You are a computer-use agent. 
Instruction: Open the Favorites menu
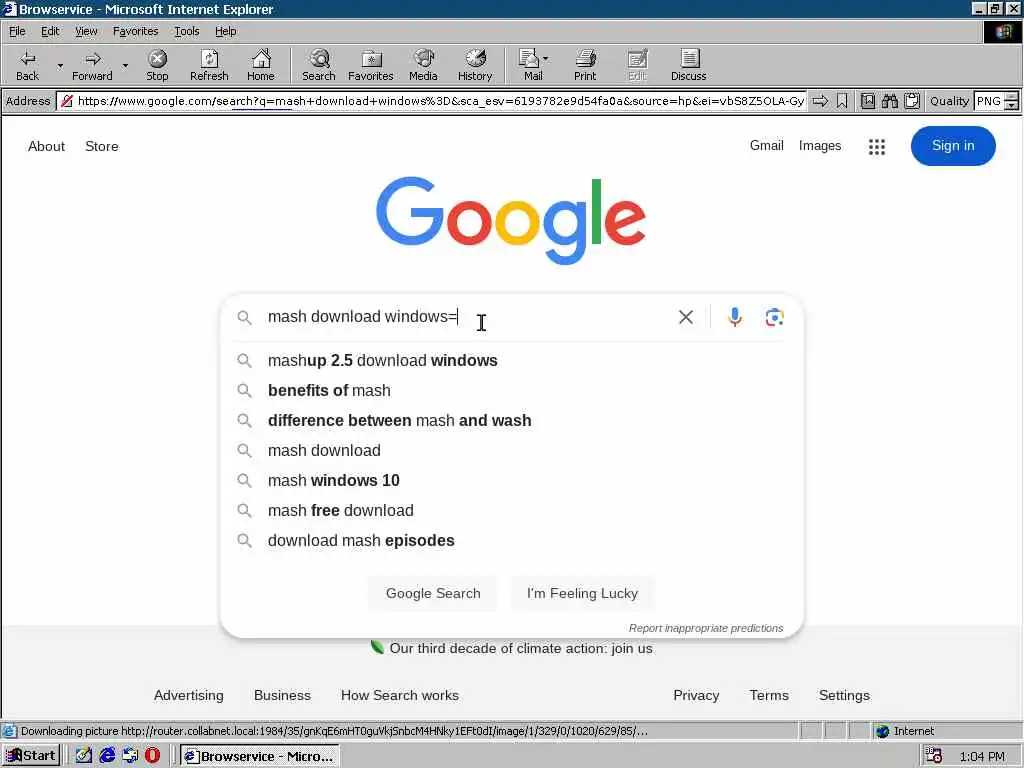click(x=135, y=31)
